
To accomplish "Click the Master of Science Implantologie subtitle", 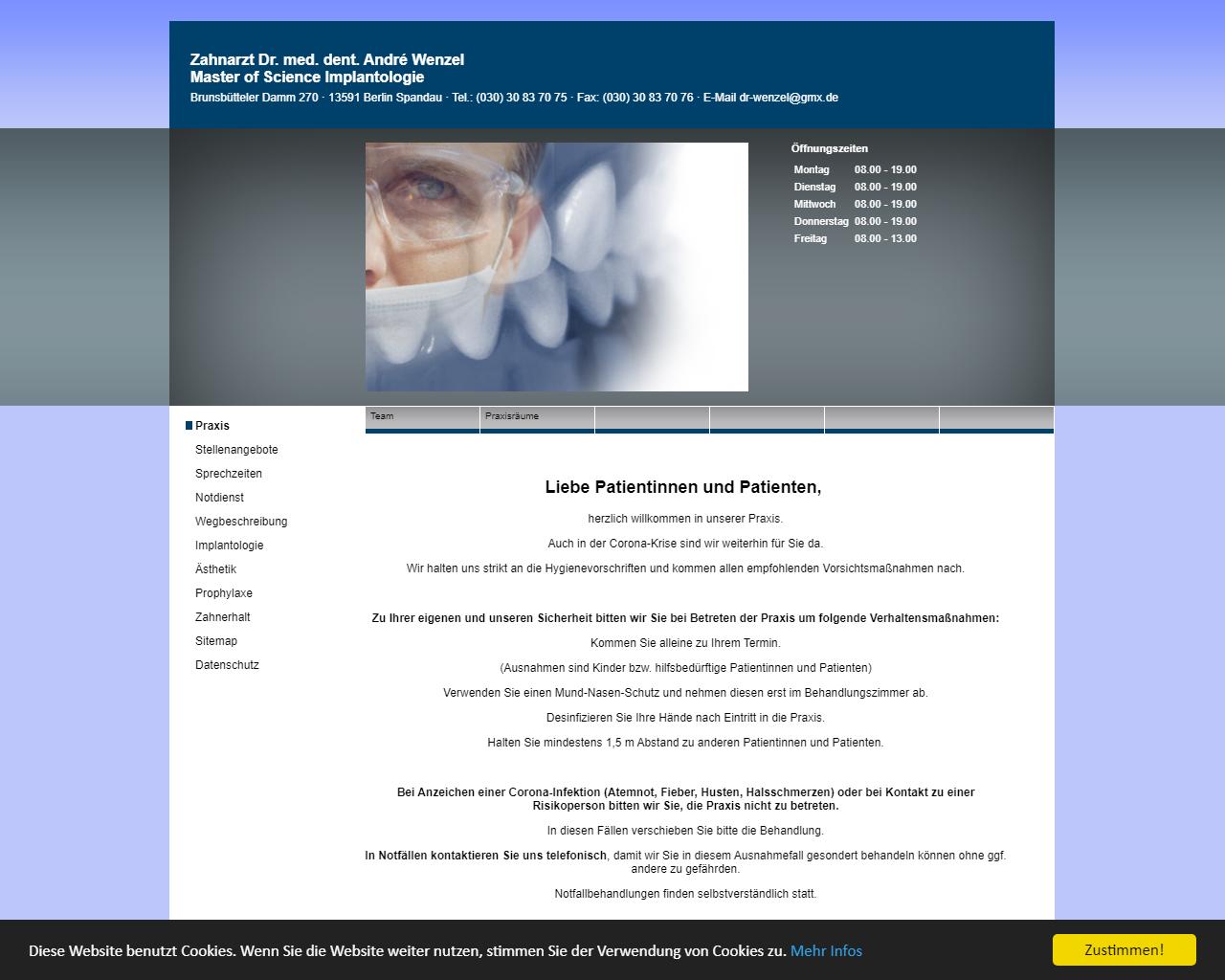I will click(307, 77).
